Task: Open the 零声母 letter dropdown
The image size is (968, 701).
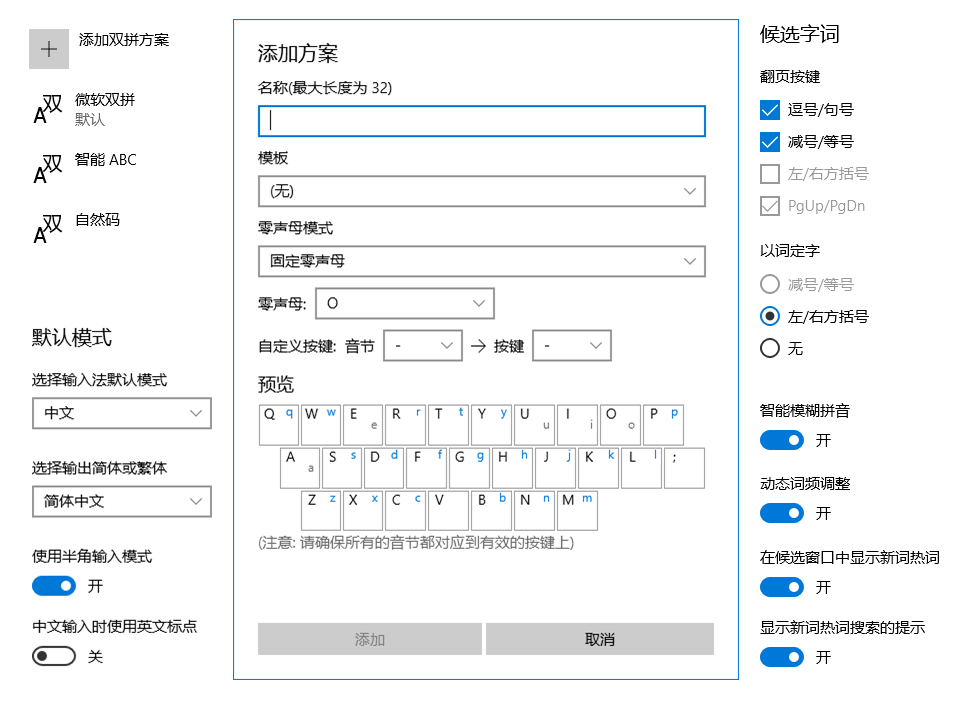Action: click(404, 303)
